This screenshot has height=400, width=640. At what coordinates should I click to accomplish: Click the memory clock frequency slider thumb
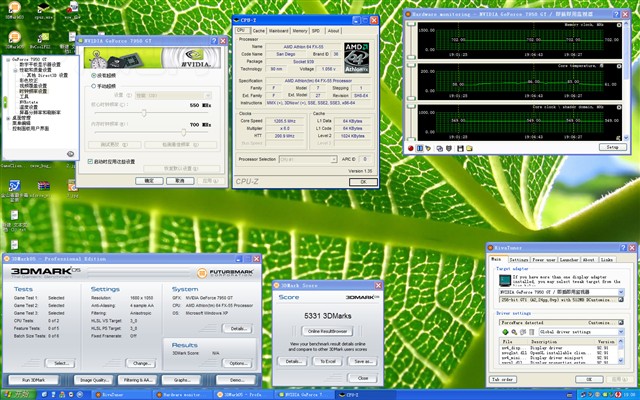184,132
